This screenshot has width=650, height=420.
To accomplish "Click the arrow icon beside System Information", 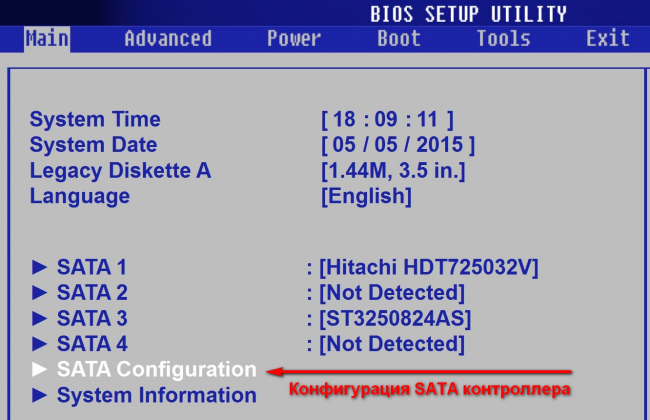I will pos(40,396).
